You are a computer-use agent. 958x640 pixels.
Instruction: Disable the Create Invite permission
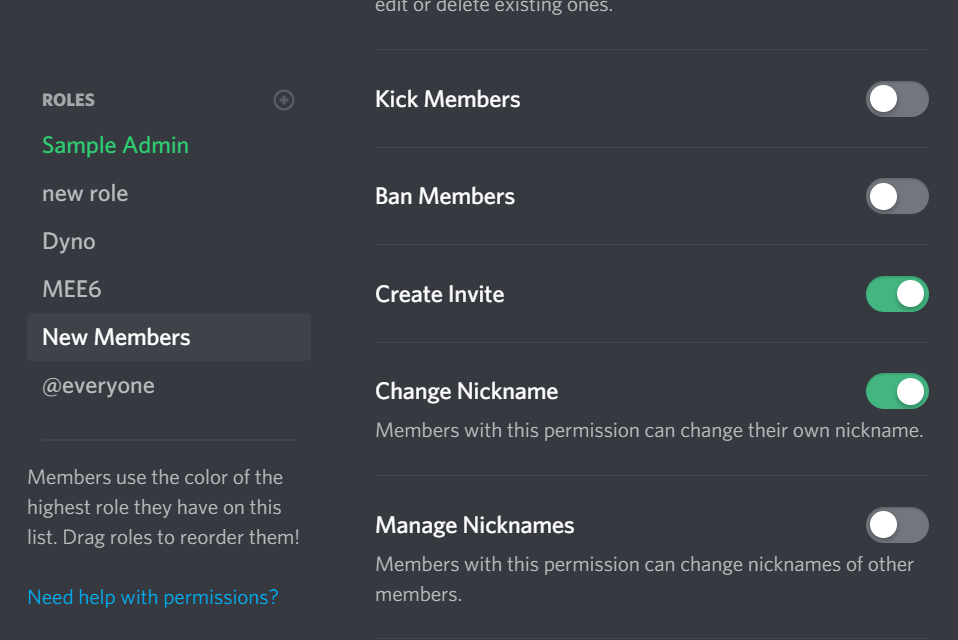pos(897,294)
